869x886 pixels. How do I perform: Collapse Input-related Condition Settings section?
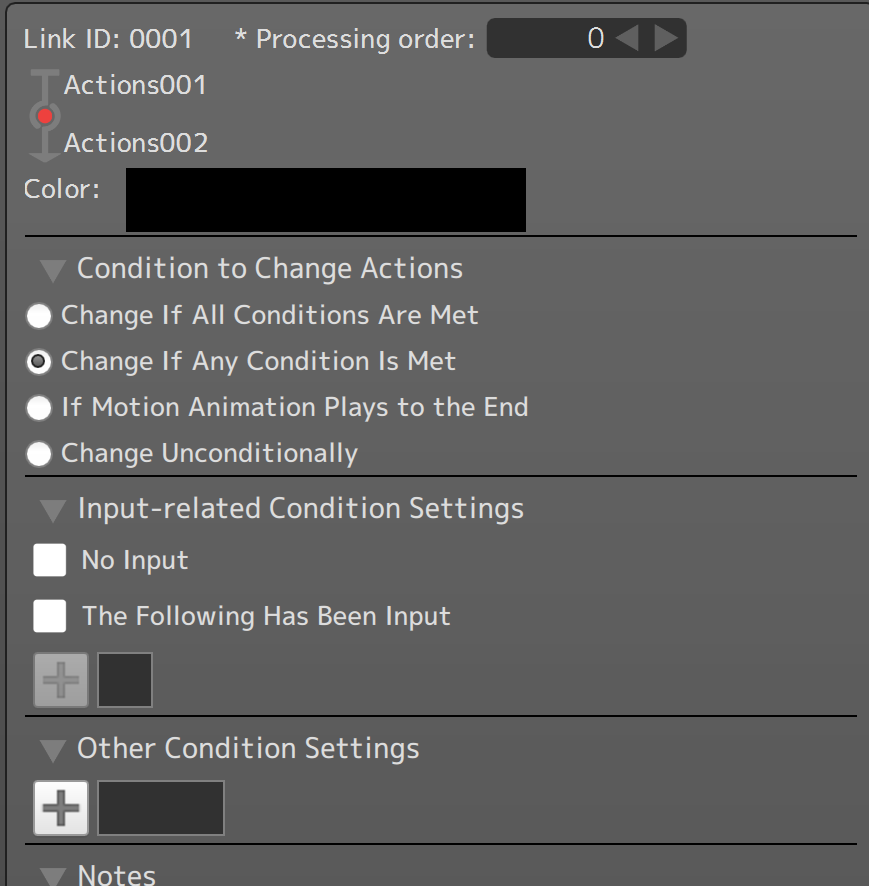coord(54,510)
